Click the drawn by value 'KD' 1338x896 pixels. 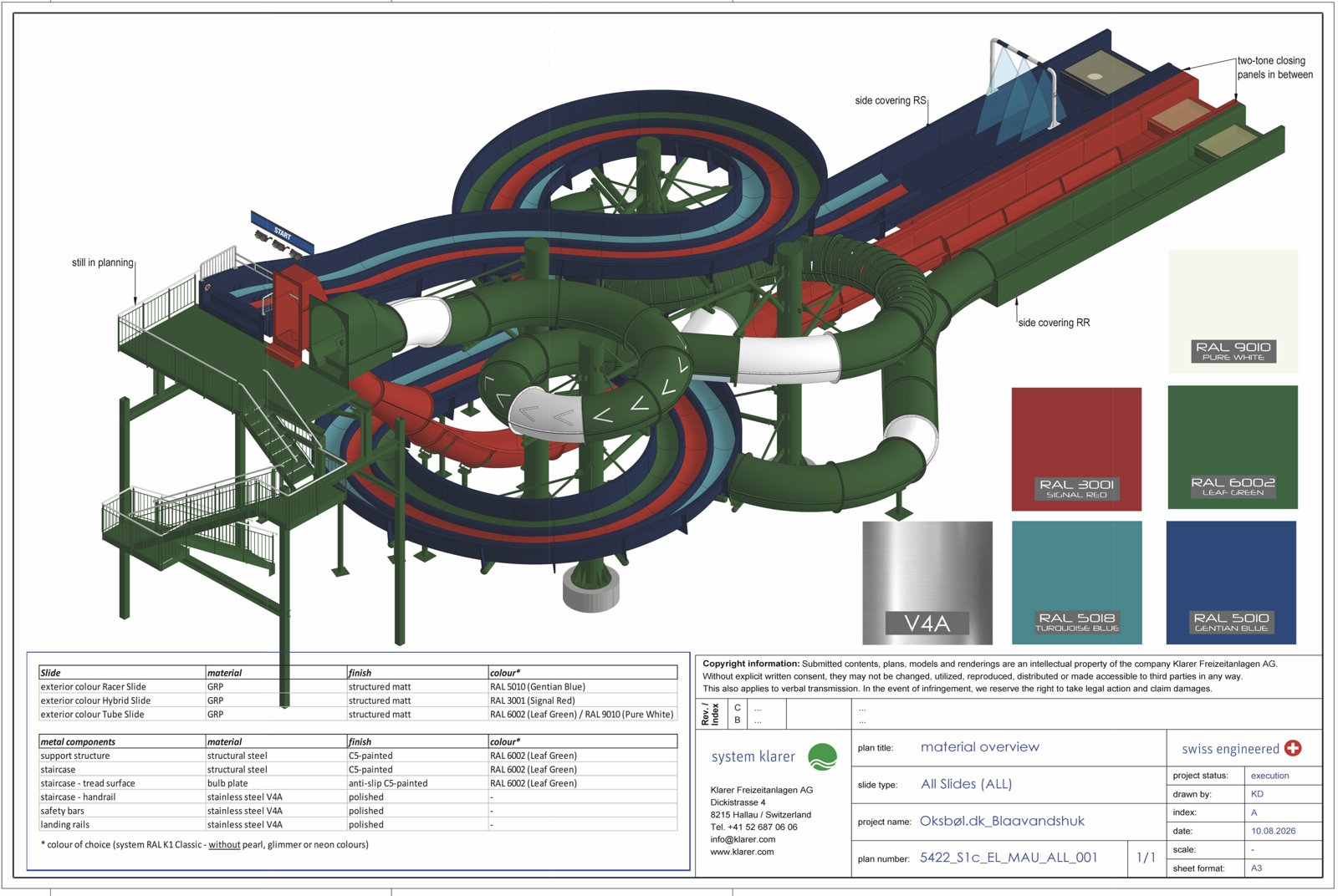coord(1257,794)
